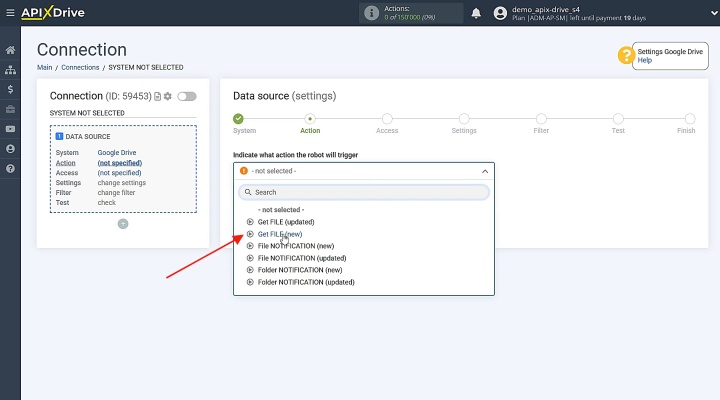The width and height of the screenshot is (720, 400).
Task: Toggle the connection on/off switch
Action: click(187, 96)
